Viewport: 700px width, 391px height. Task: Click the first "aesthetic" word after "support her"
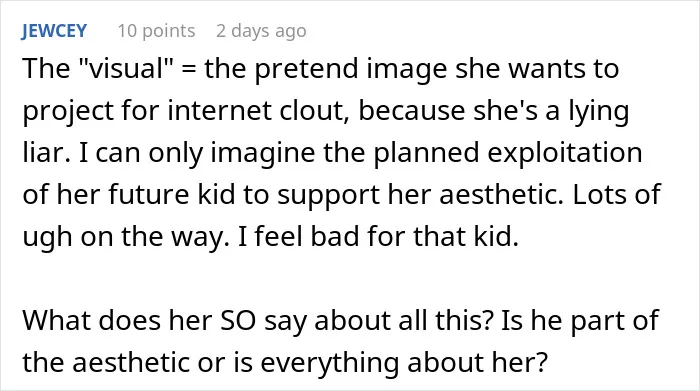(501, 195)
